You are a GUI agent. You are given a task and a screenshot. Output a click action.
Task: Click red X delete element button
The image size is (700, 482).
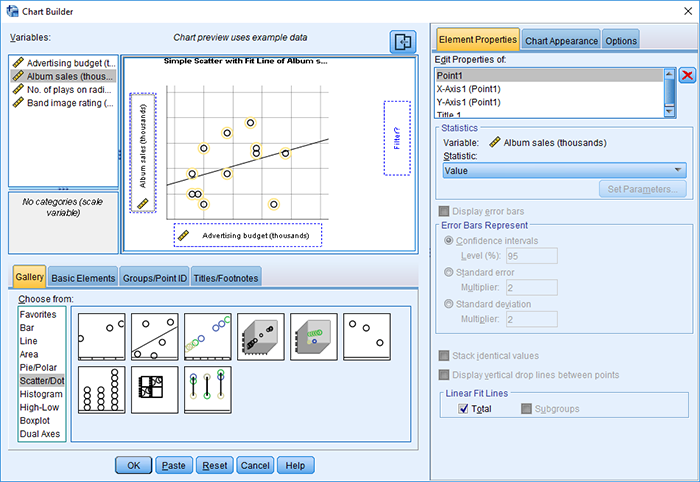pos(687,76)
